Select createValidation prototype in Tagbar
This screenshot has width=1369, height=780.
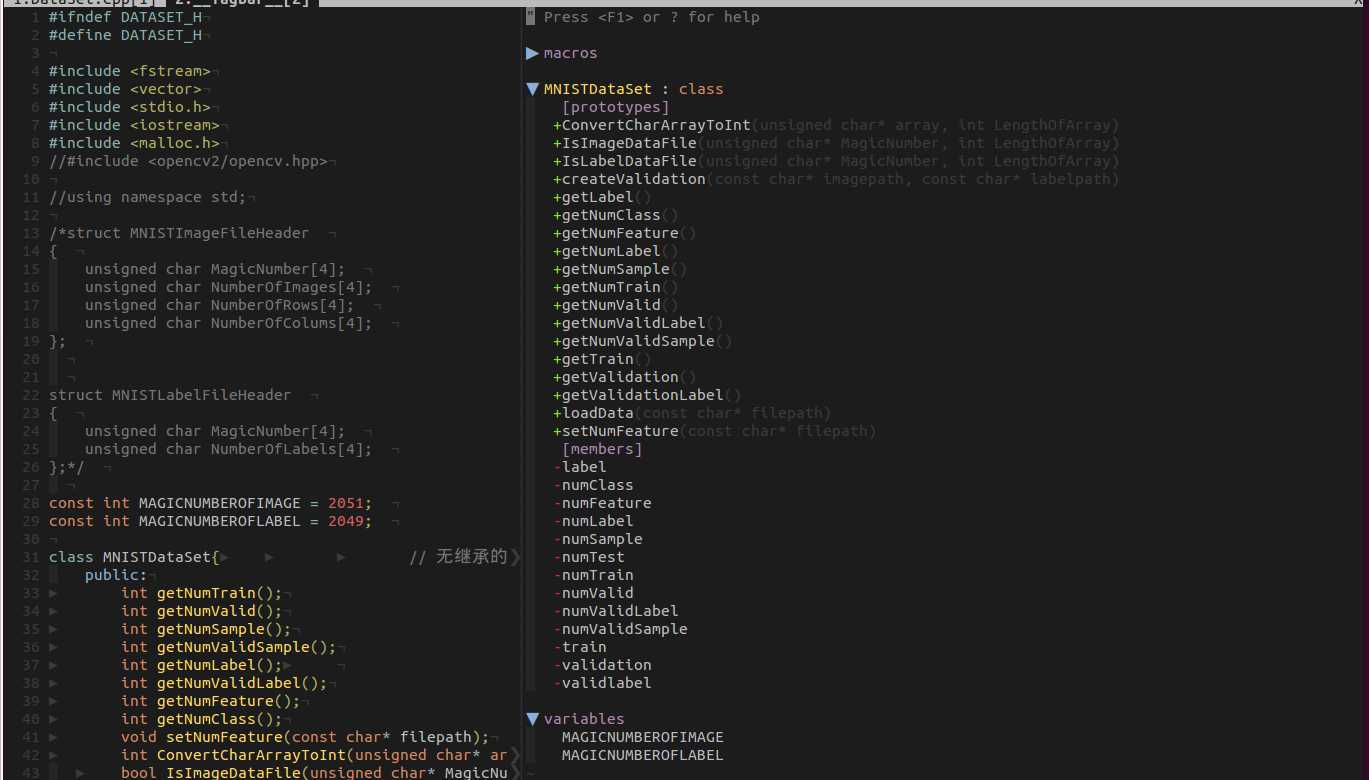point(633,179)
